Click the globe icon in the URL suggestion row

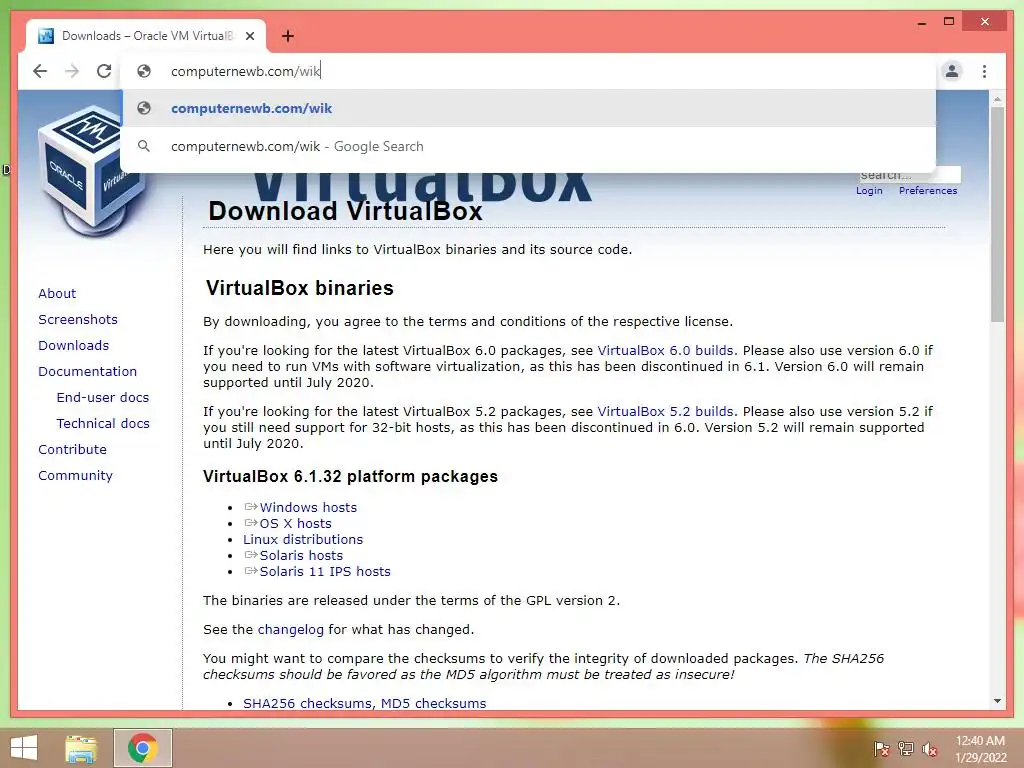[144, 108]
